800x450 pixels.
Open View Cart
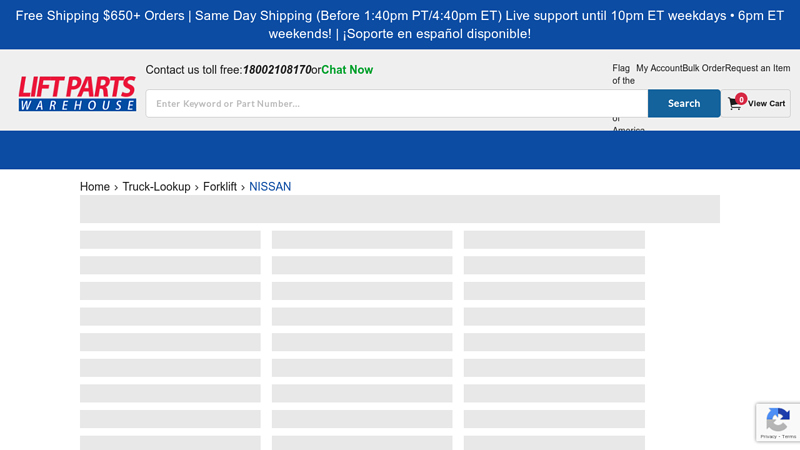766,104
